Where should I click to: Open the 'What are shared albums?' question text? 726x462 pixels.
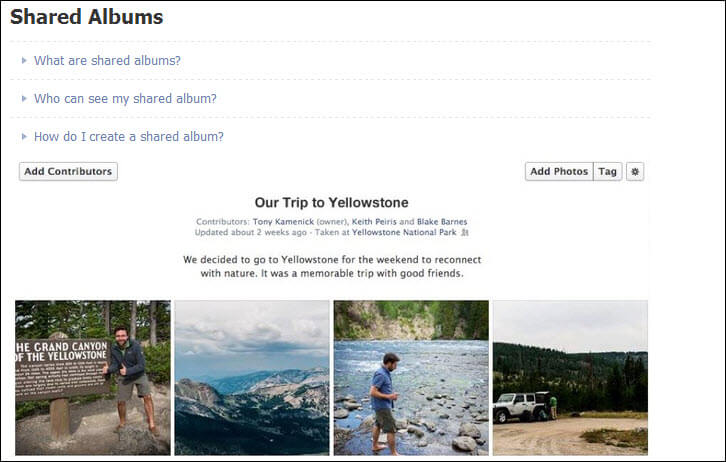click(x=107, y=60)
